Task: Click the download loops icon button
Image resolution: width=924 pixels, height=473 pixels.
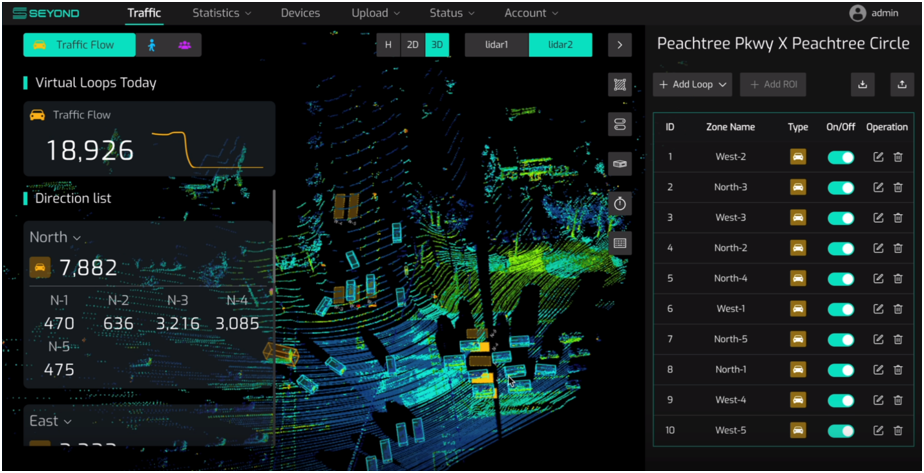Action: [x=862, y=85]
